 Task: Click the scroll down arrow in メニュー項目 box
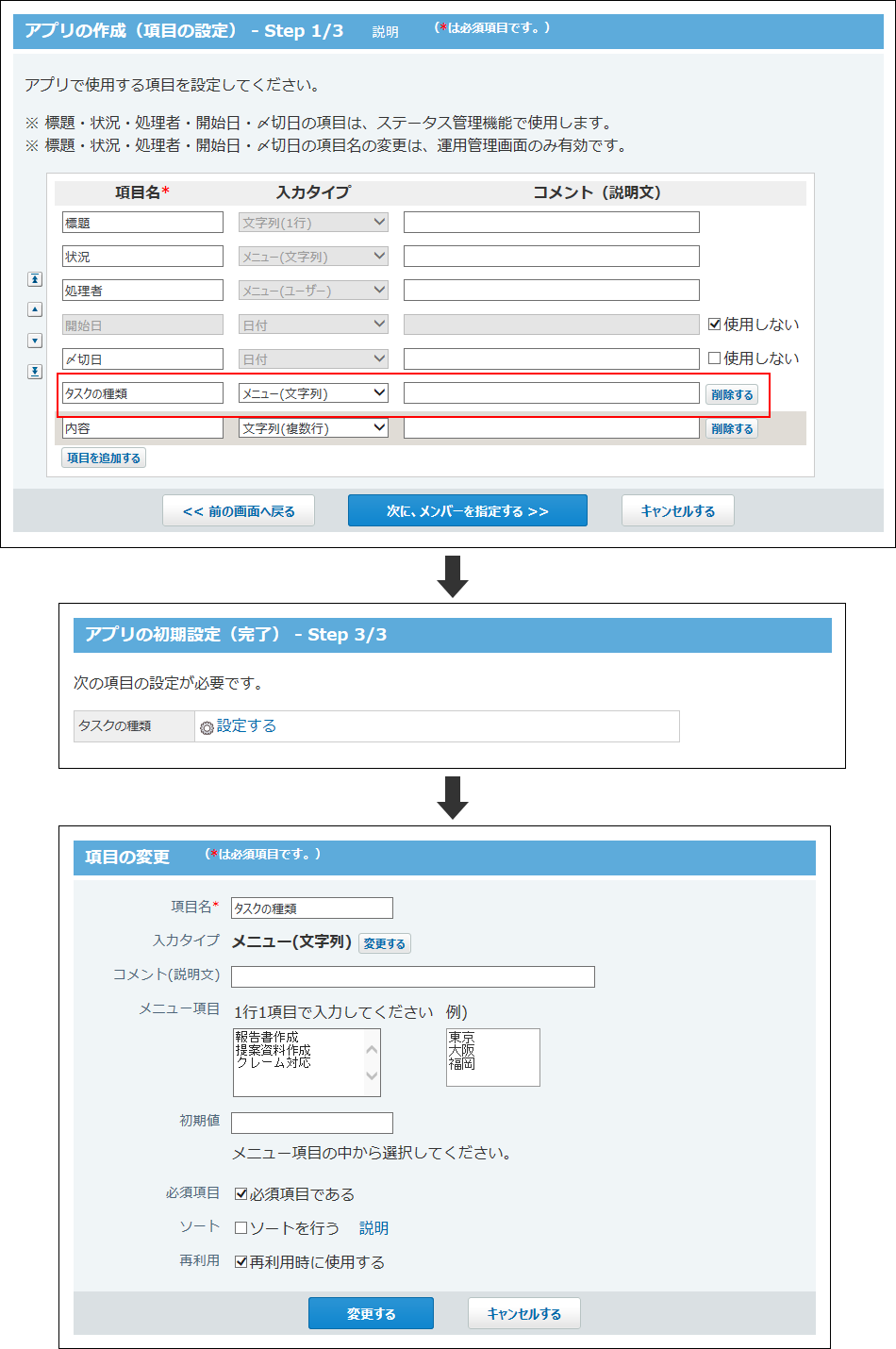tap(372, 1075)
